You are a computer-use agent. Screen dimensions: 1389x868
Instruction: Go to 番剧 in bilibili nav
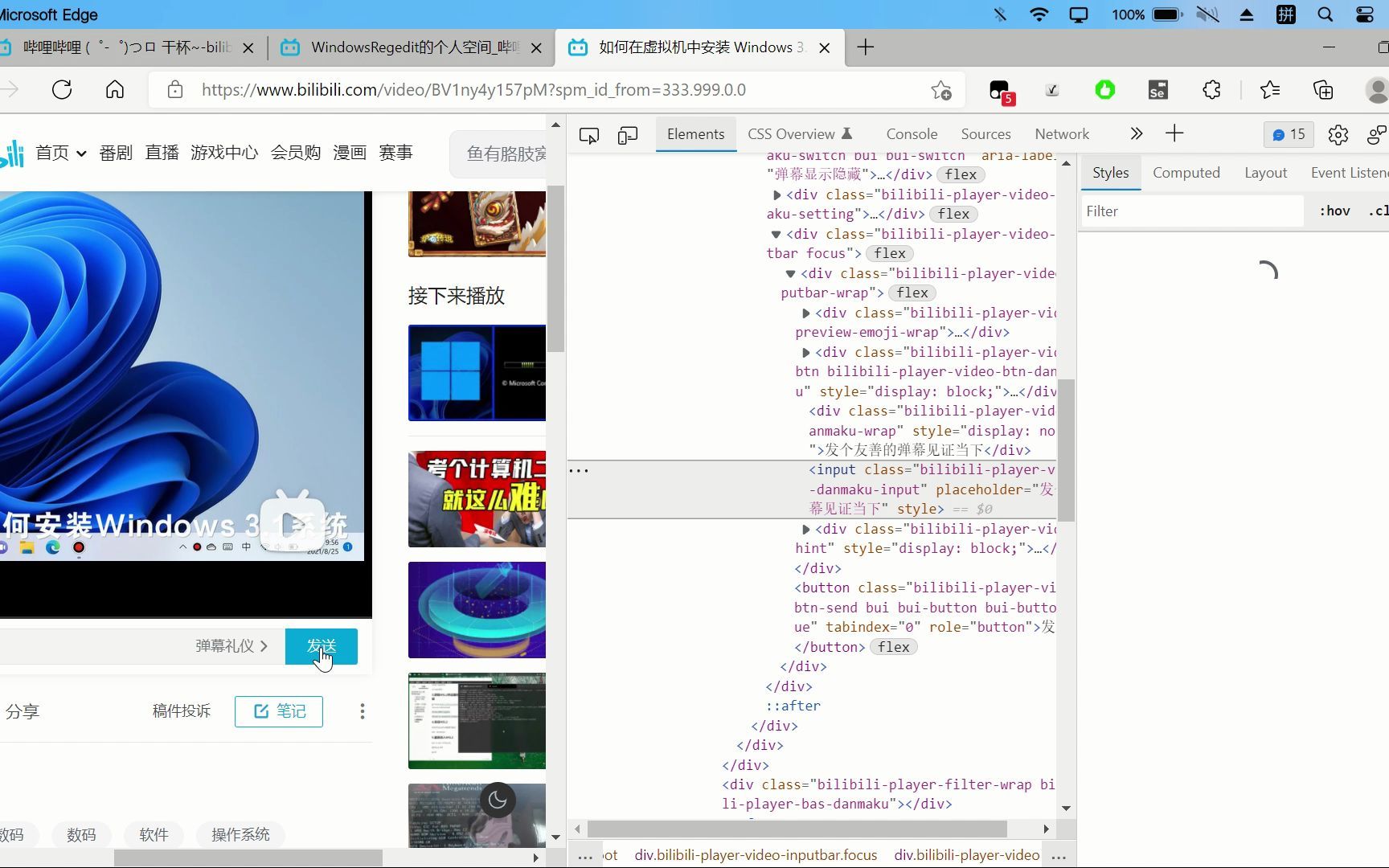pyautogui.click(x=116, y=153)
